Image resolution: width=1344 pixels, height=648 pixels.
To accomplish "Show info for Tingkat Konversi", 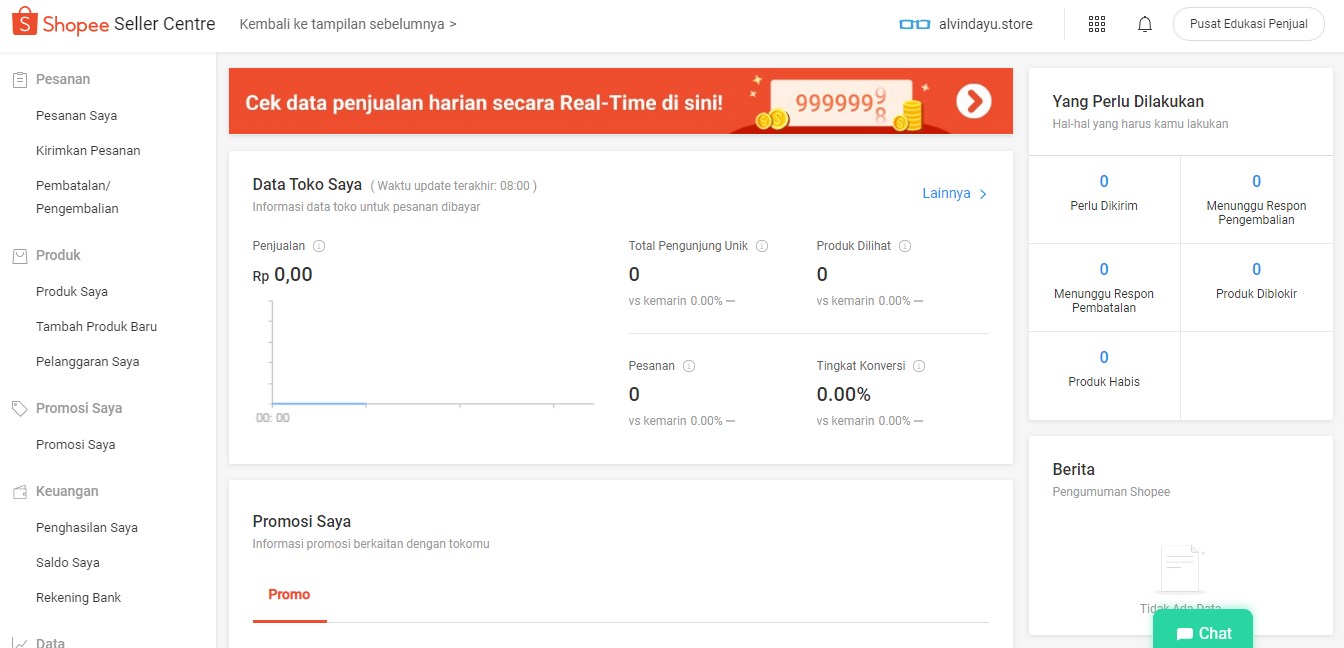I will 919,366.
